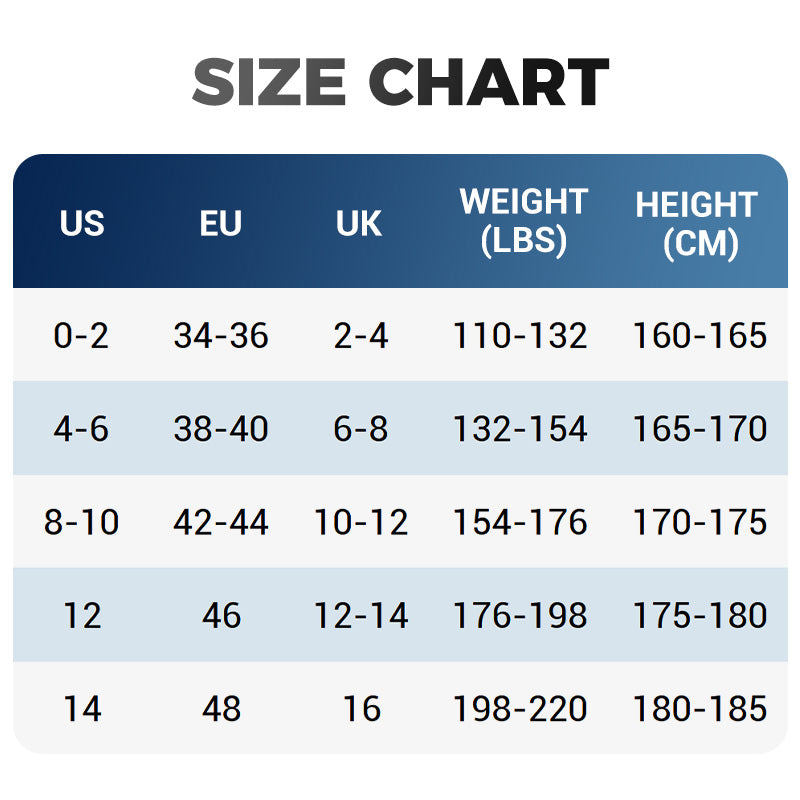Select the US column header
Screen dimensions: 800x800
[82, 223]
